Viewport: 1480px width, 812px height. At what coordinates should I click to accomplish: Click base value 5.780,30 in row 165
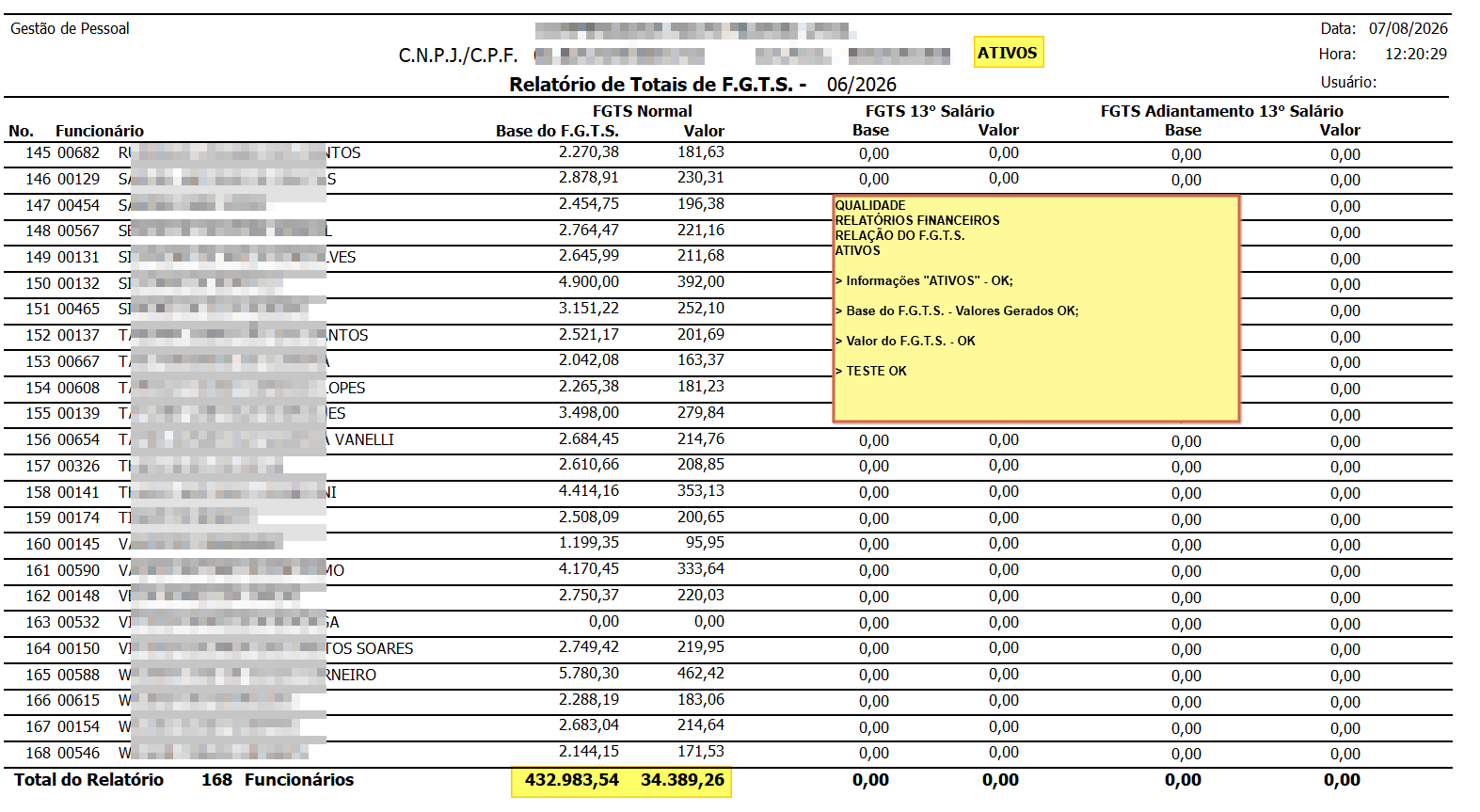click(x=588, y=673)
